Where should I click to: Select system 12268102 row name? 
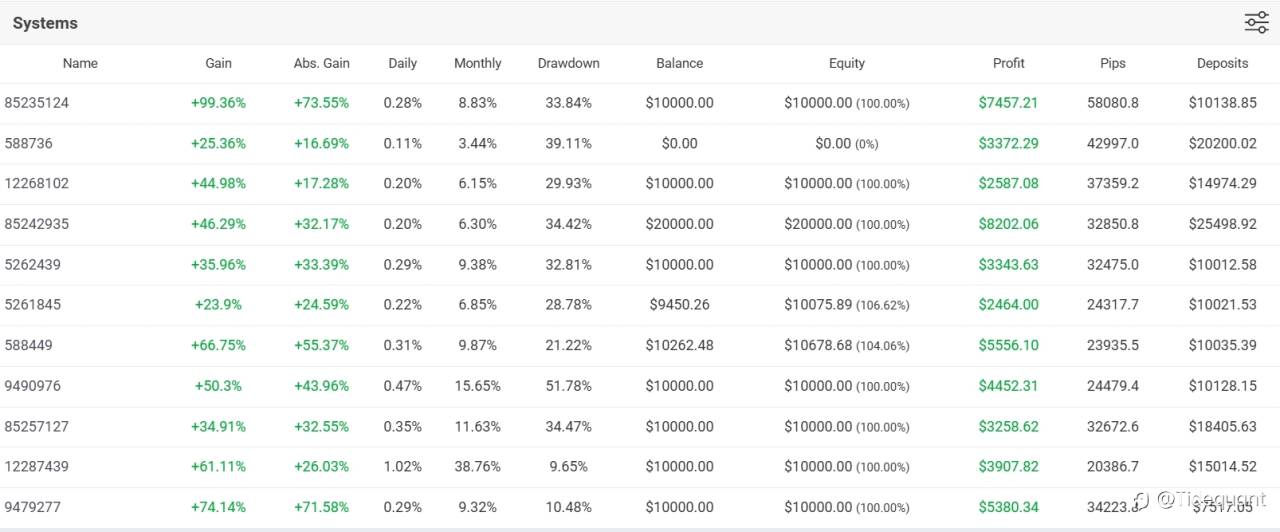coord(37,184)
